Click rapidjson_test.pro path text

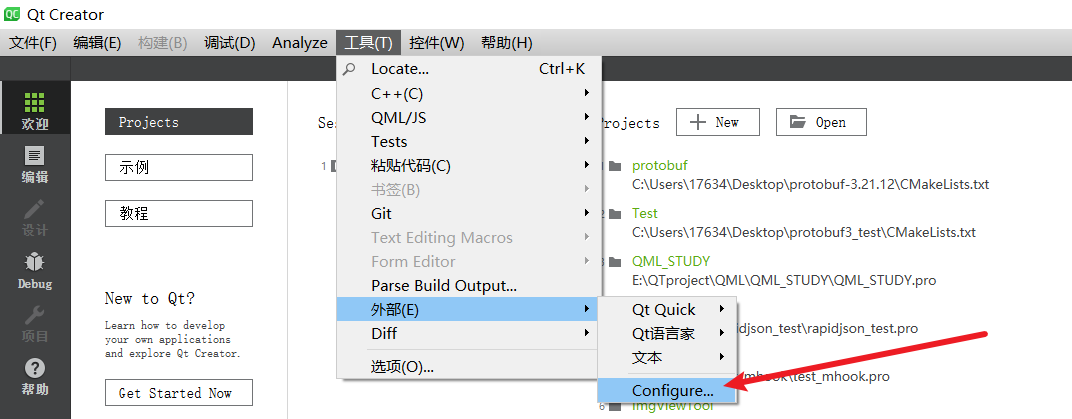tap(827, 329)
